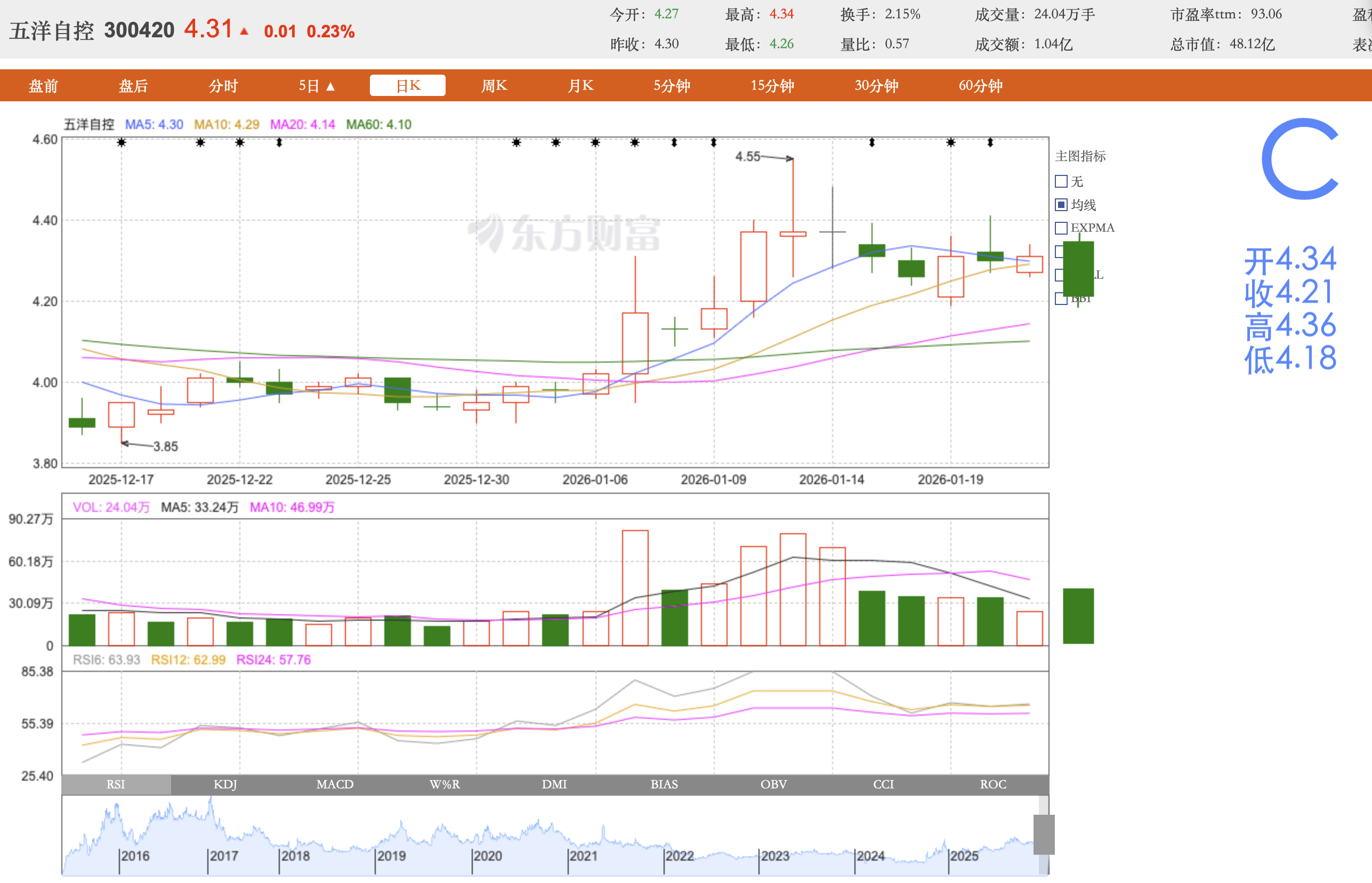Click the 东方财富 watermark logo on the chart
1372x883 pixels.
click(564, 234)
